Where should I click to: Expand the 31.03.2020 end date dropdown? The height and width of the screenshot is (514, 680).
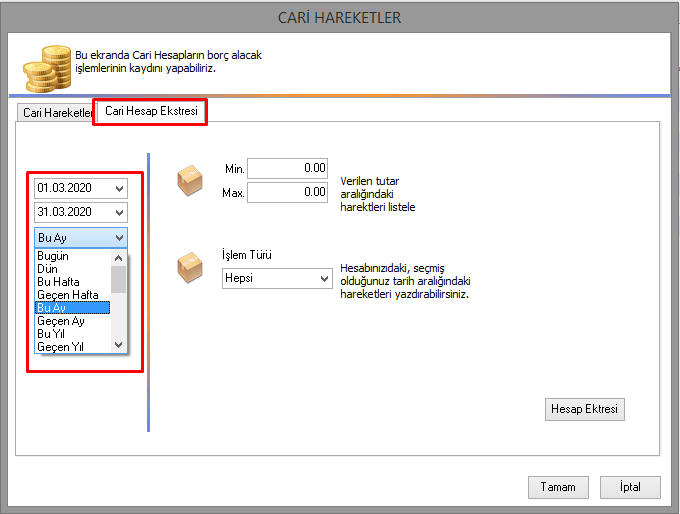[x=120, y=212]
